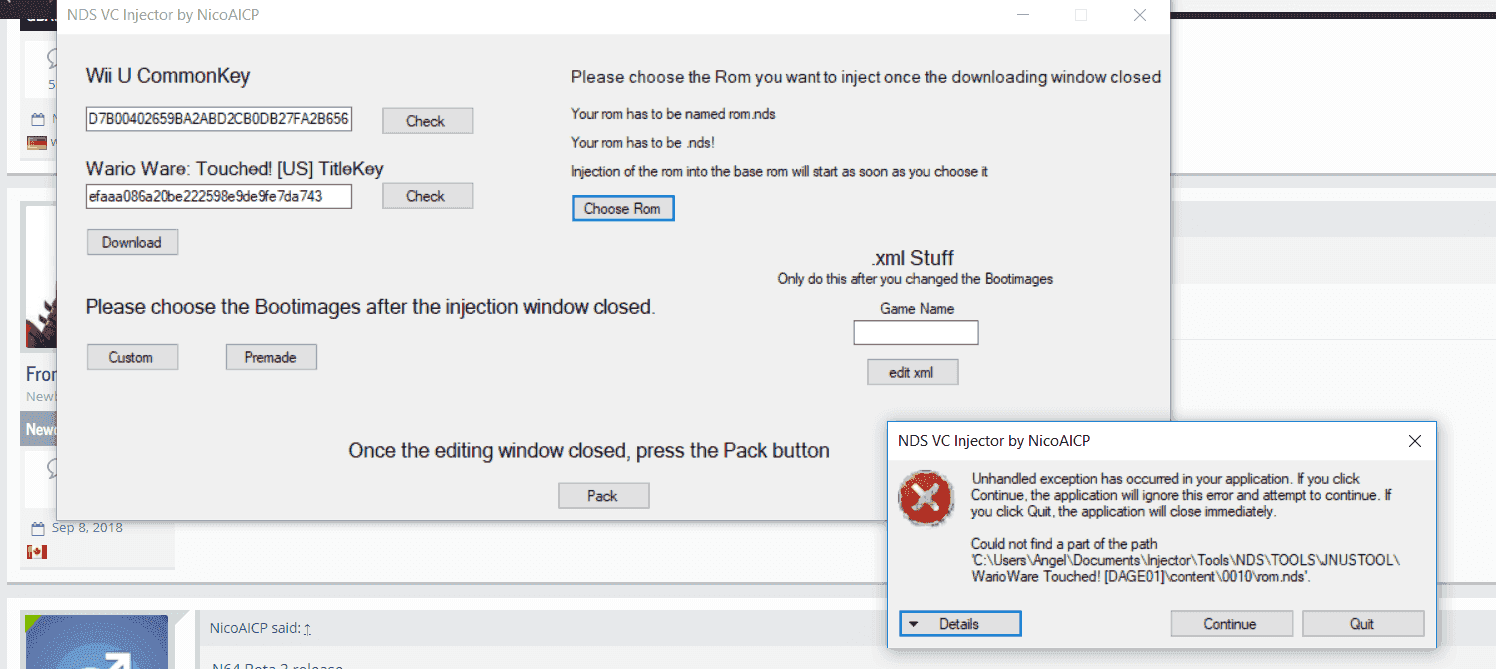Click Continue in the exception dialog
Screen dimensions: 1496x669
[x=1230, y=624]
